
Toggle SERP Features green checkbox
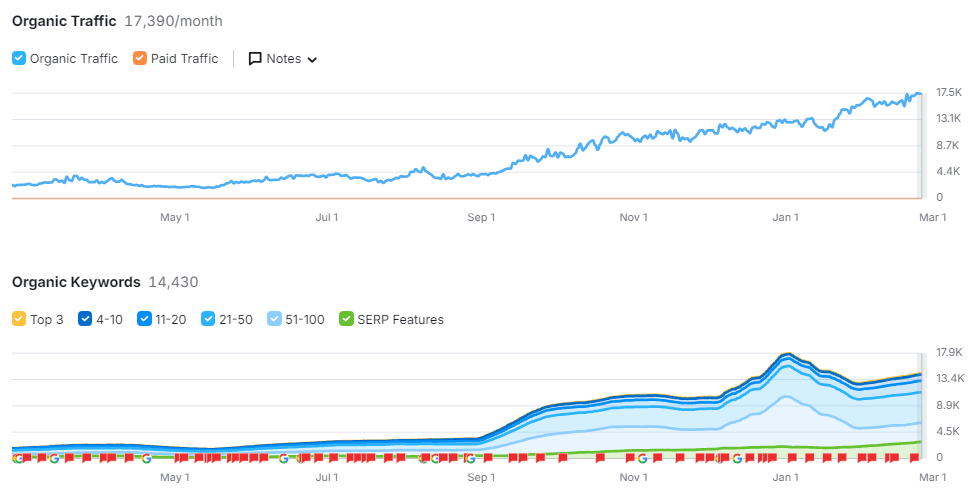346,319
